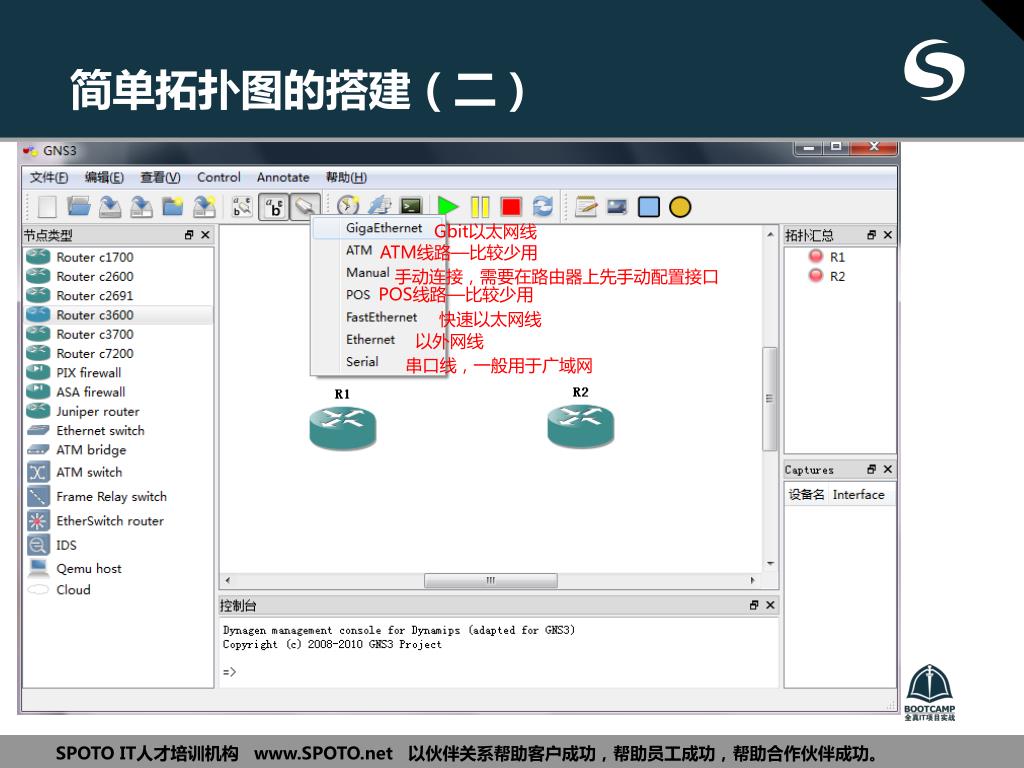Select Ethernet switch node type
Viewport: 1024px width, 768px height.
coord(118,430)
